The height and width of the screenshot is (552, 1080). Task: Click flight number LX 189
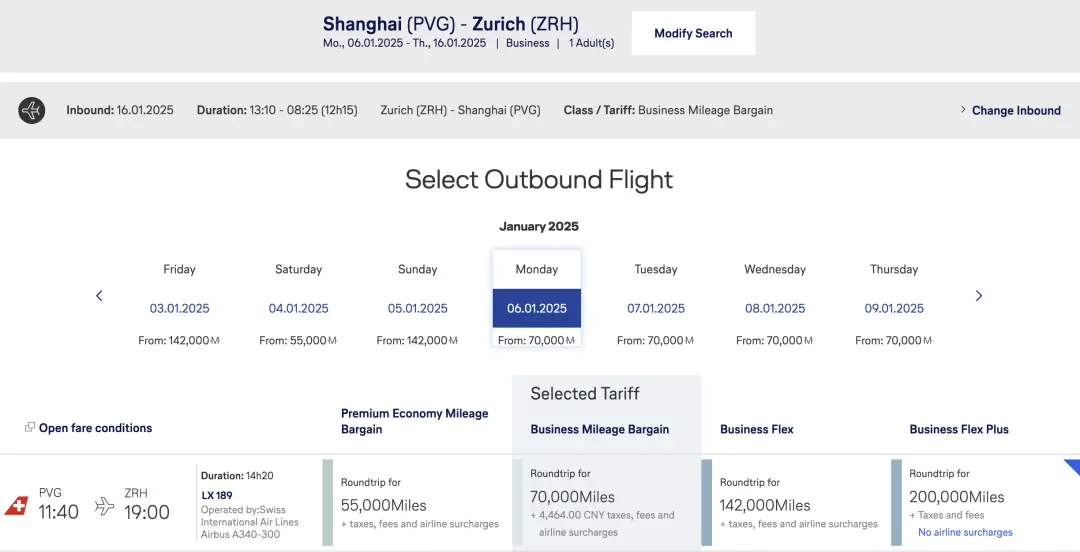pyautogui.click(x=216, y=495)
